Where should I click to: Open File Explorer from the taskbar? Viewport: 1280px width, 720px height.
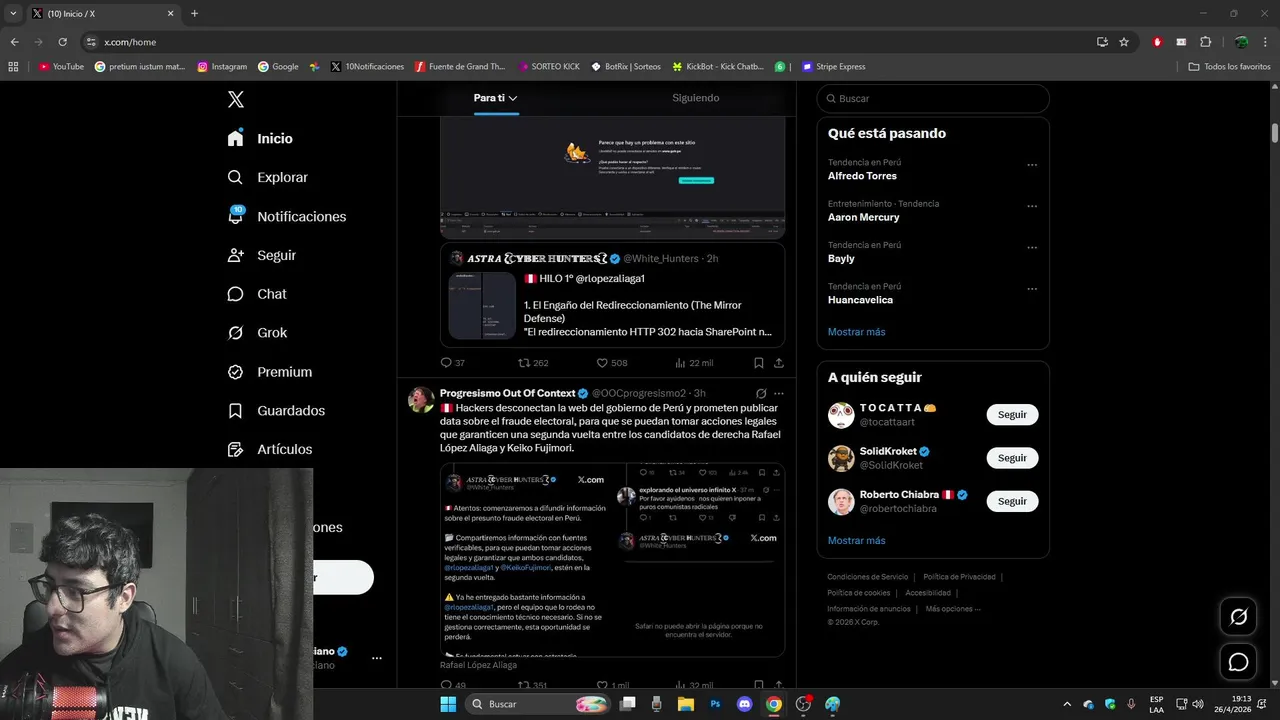[685, 704]
